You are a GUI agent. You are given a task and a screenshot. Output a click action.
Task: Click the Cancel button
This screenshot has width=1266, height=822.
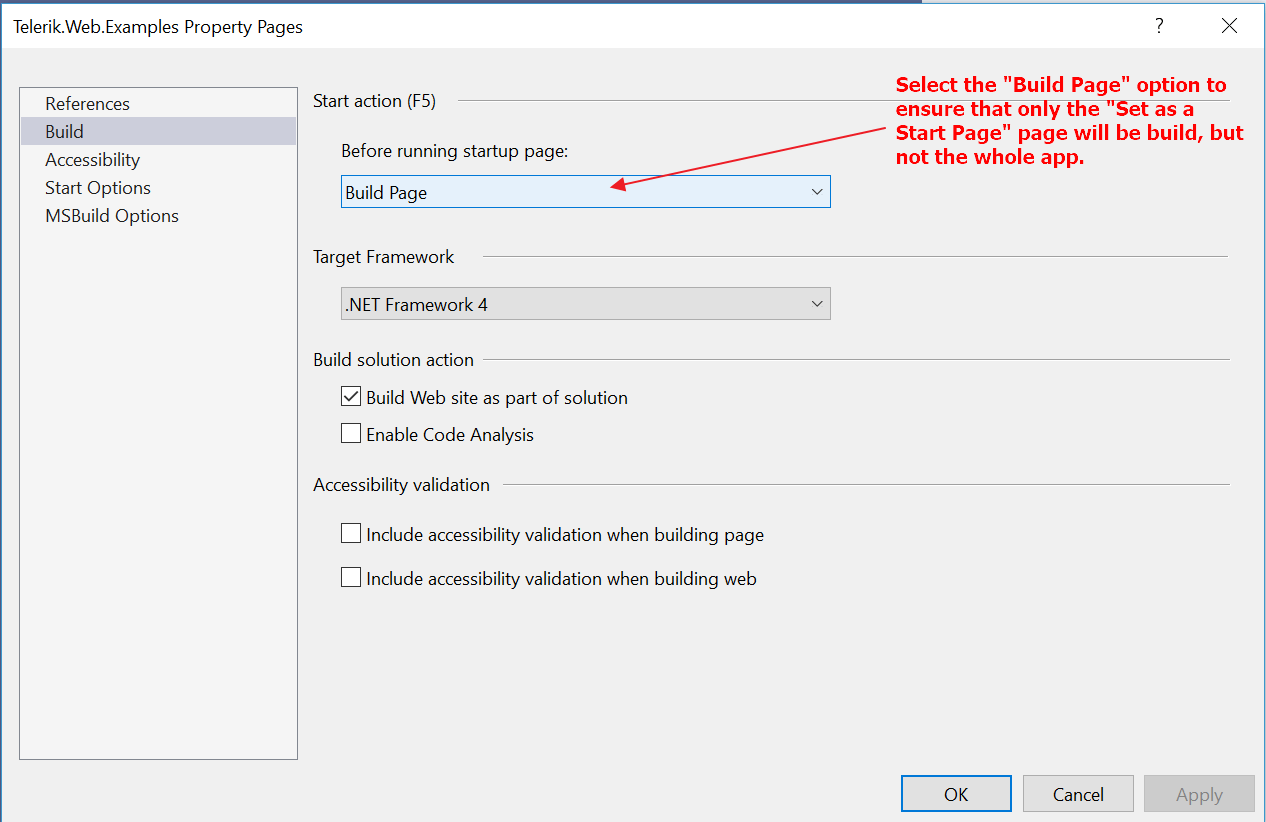coord(1078,794)
